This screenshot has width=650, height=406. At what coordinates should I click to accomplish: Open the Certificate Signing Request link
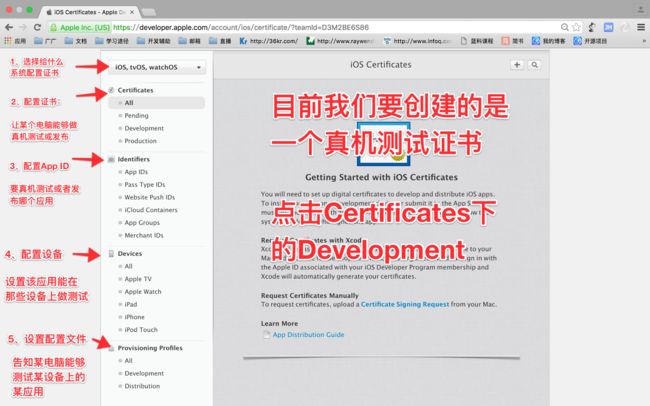[405, 304]
